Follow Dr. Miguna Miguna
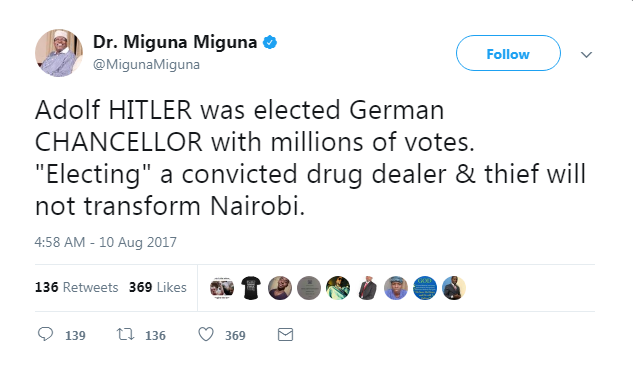 508,53
